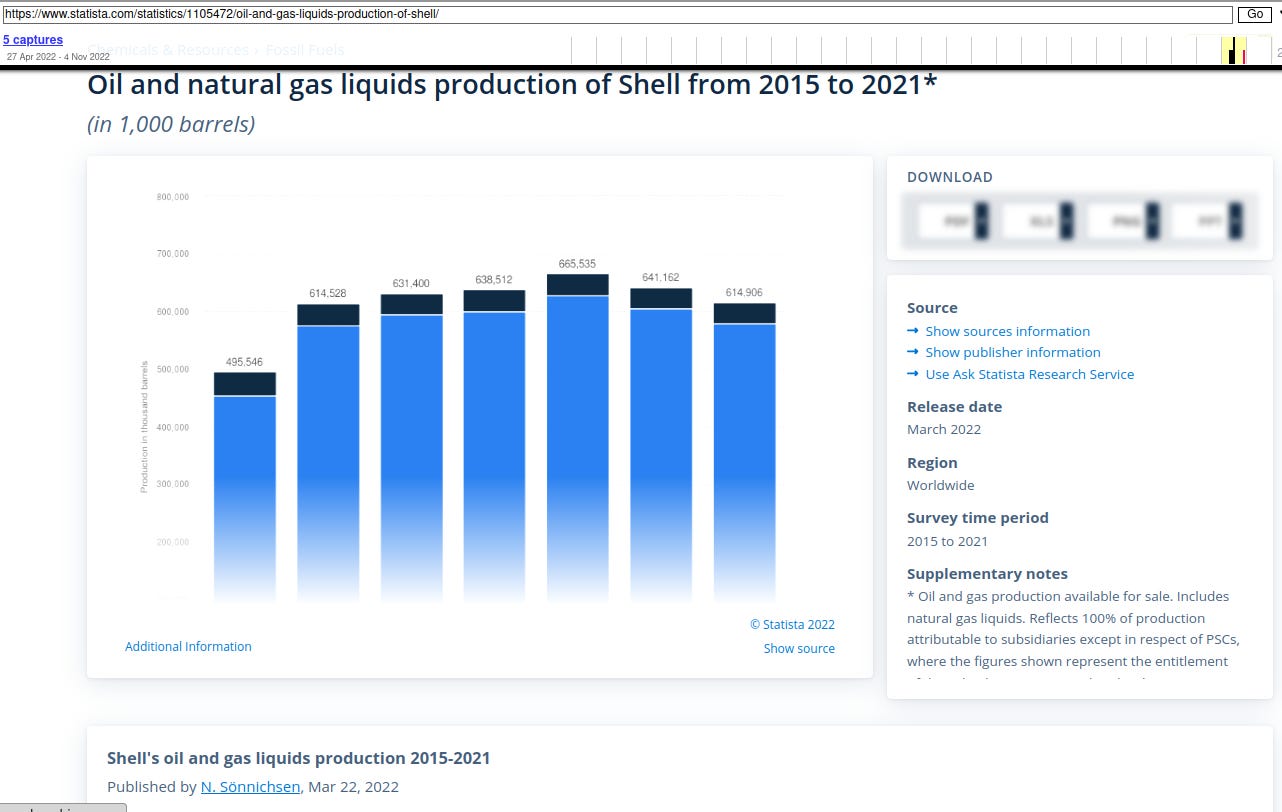
Task: Open the Fossil Fuels breadcrumb link
Action: pyautogui.click(x=305, y=50)
